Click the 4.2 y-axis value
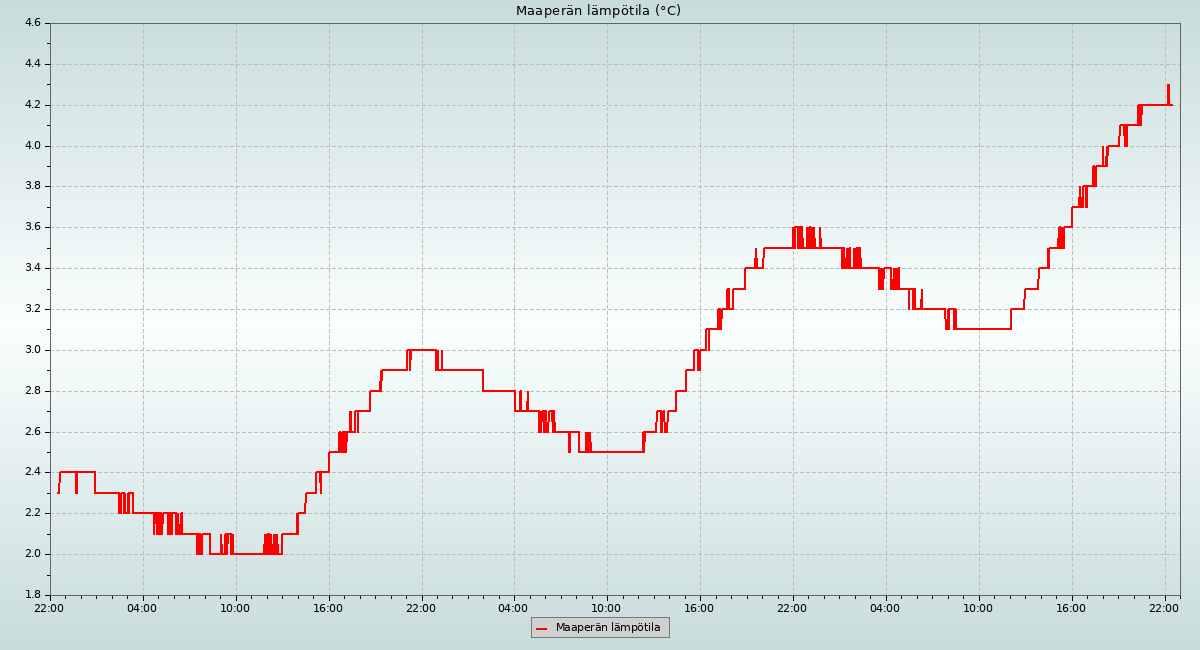The height and width of the screenshot is (650, 1200). click(31, 105)
